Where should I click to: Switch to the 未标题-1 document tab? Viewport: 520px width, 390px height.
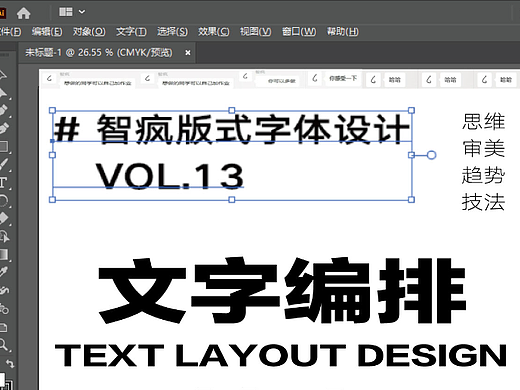[99, 53]
